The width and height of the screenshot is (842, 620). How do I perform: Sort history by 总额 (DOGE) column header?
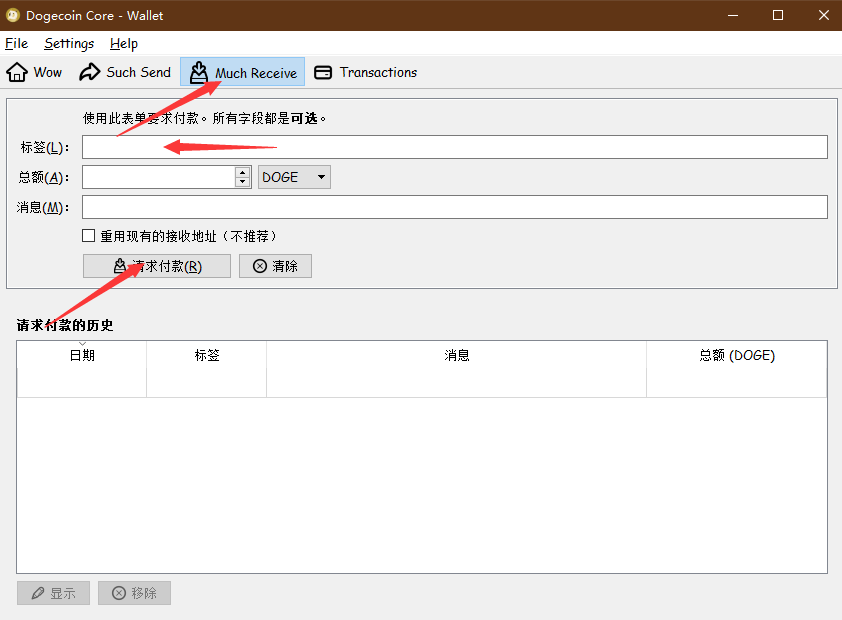(x=736, y=356)
